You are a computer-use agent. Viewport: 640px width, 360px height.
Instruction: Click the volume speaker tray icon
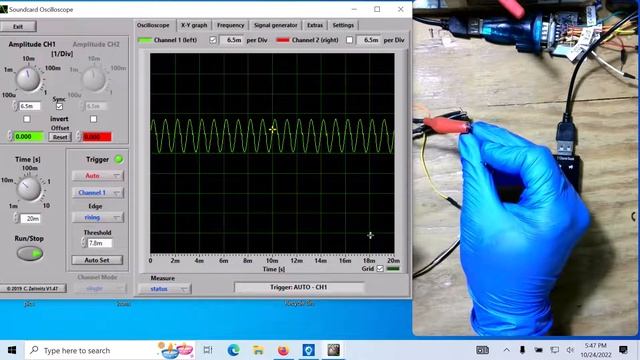click(570, 350)
